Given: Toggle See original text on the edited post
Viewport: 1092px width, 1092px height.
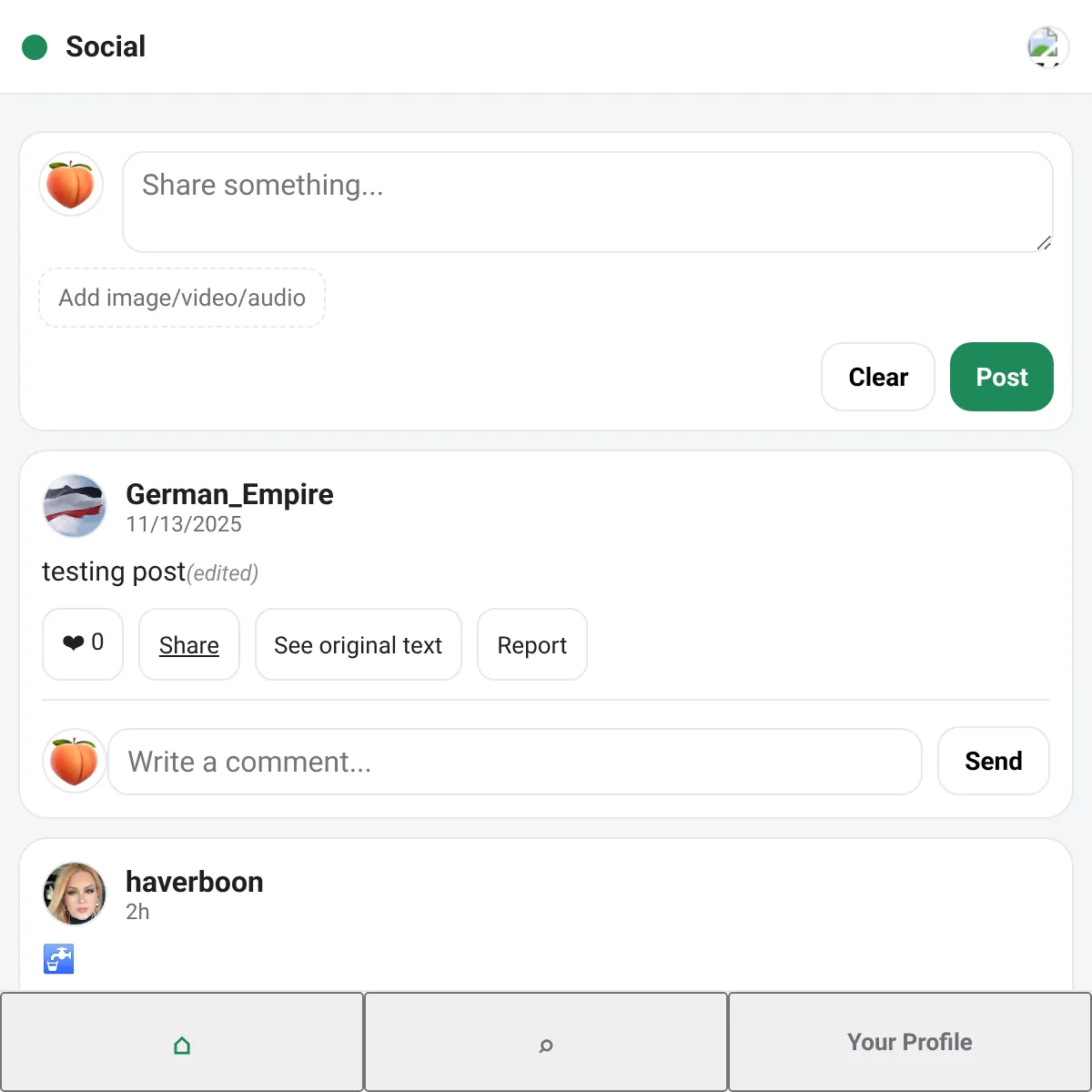Looking at the screenshot, I should (x=358, y=645).
